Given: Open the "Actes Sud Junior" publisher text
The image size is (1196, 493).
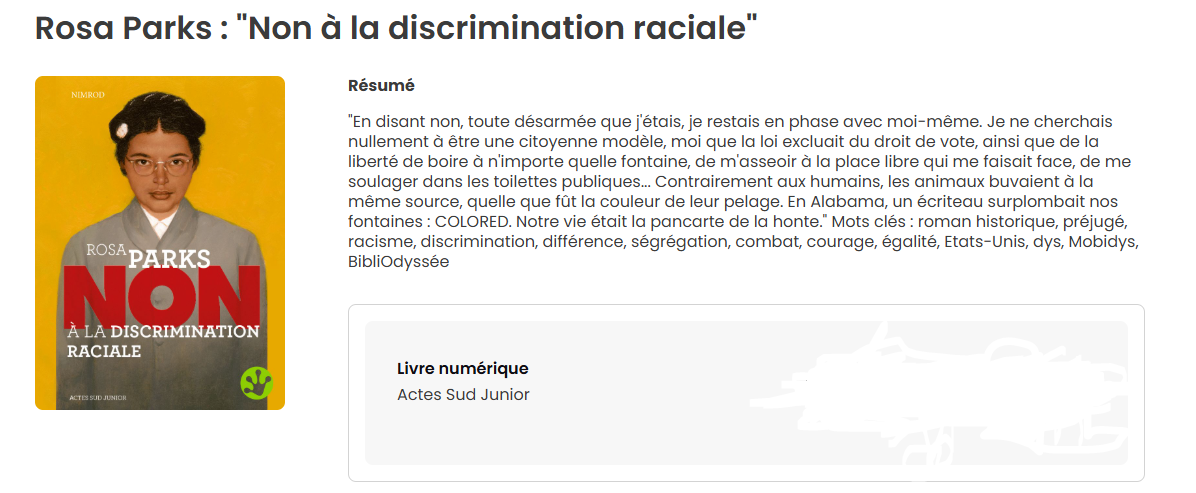Looking at the screenshot, I should click(463, 394).
